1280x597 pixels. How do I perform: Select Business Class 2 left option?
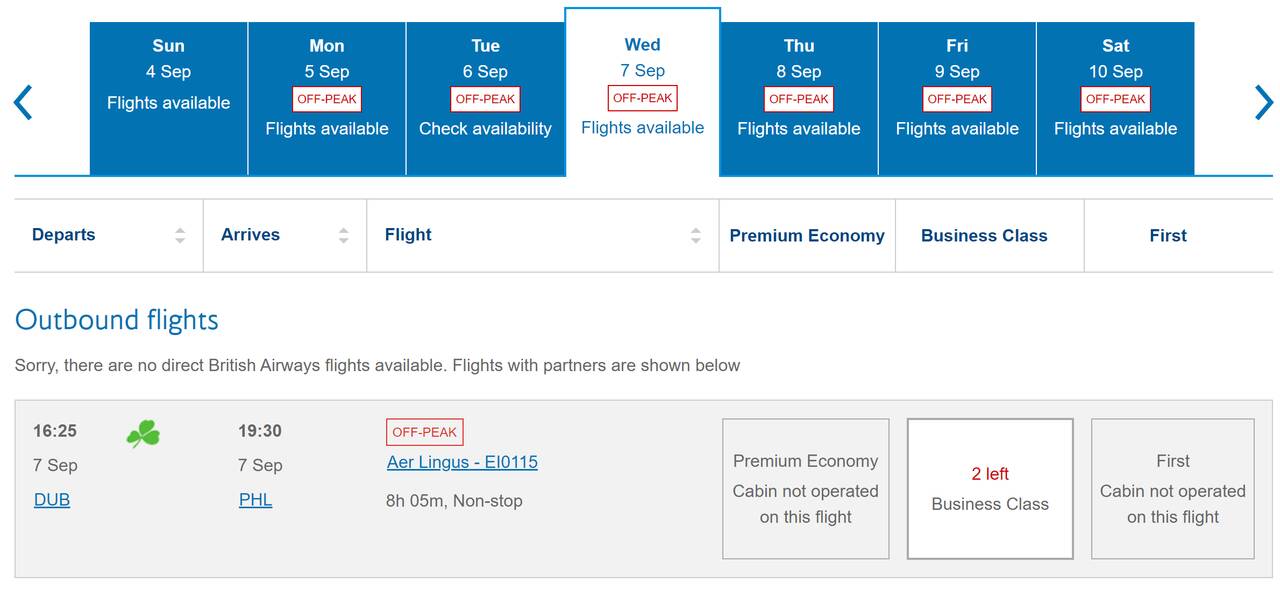click(990, 489)
